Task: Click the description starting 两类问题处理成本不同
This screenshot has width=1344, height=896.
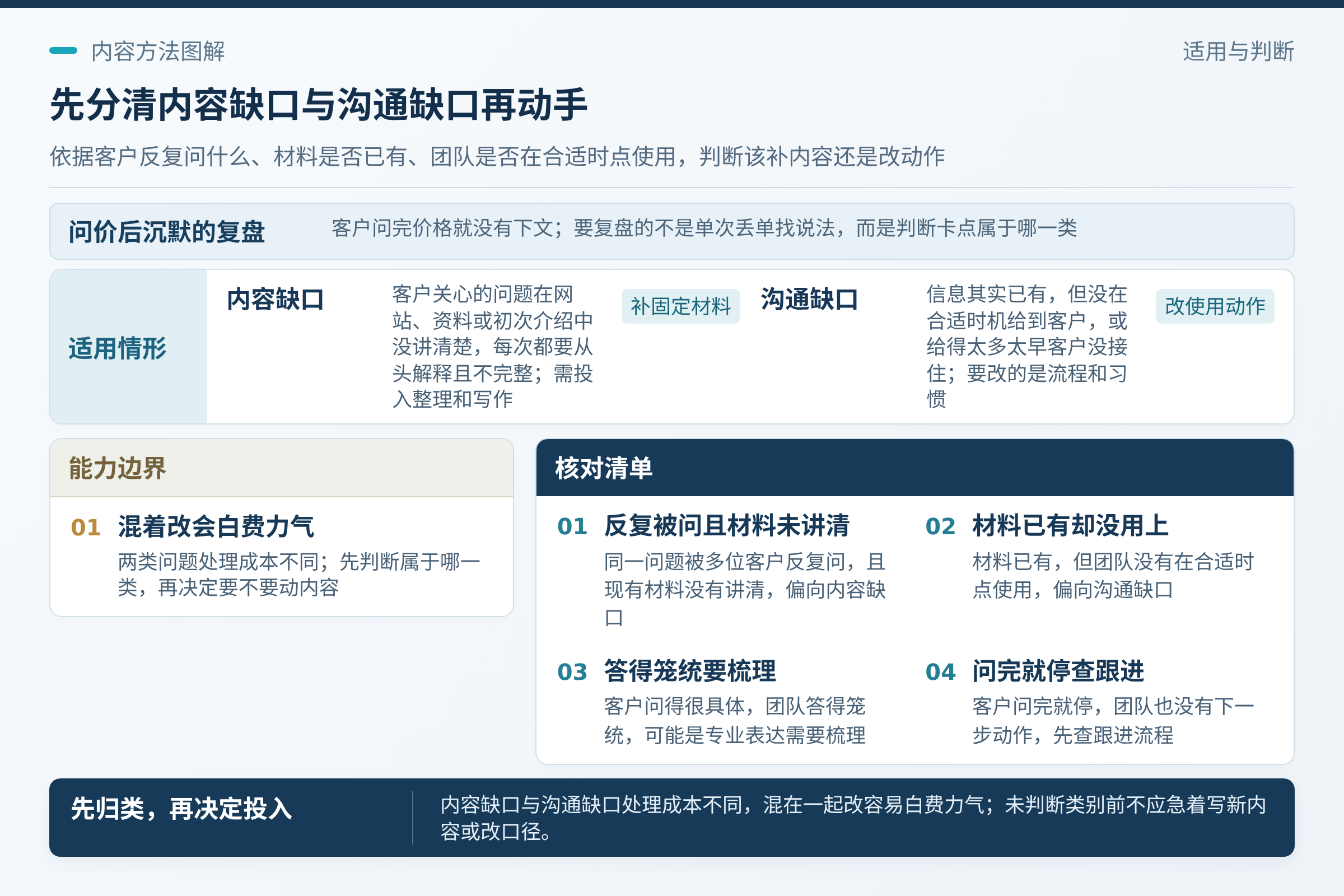Action: 299,575
